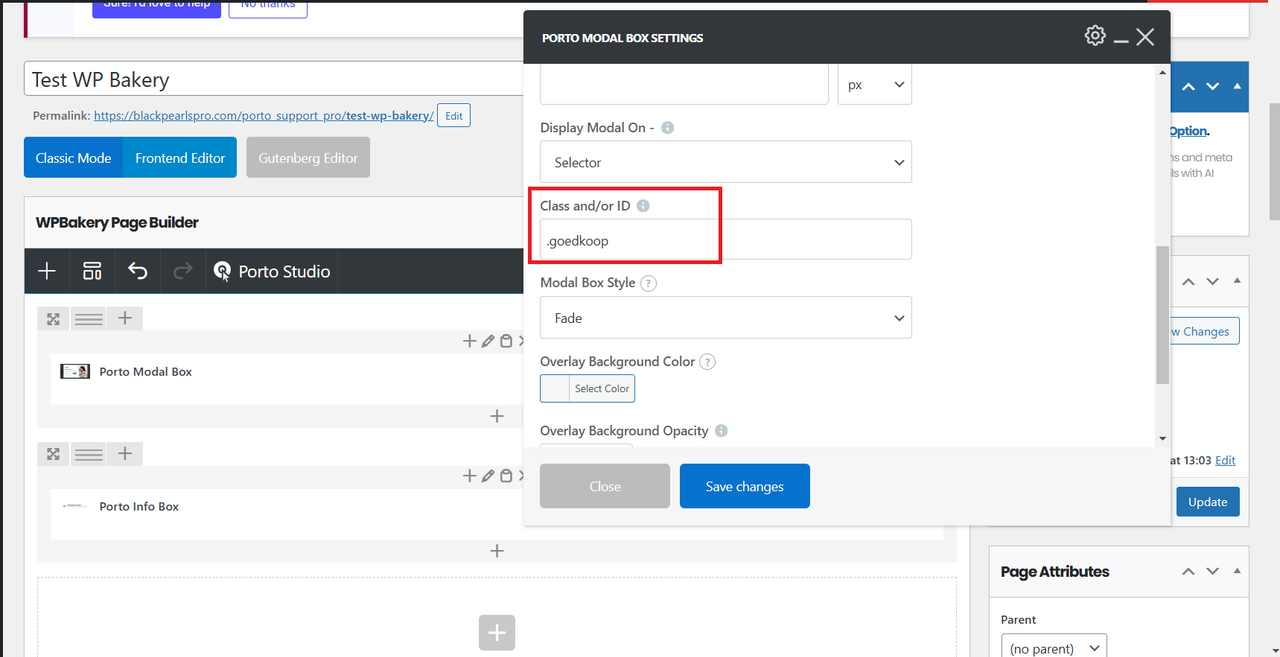1280x657 pixels.
Task: Click the WPBakery Page Builder heading
Action: [x=117, y=222]
